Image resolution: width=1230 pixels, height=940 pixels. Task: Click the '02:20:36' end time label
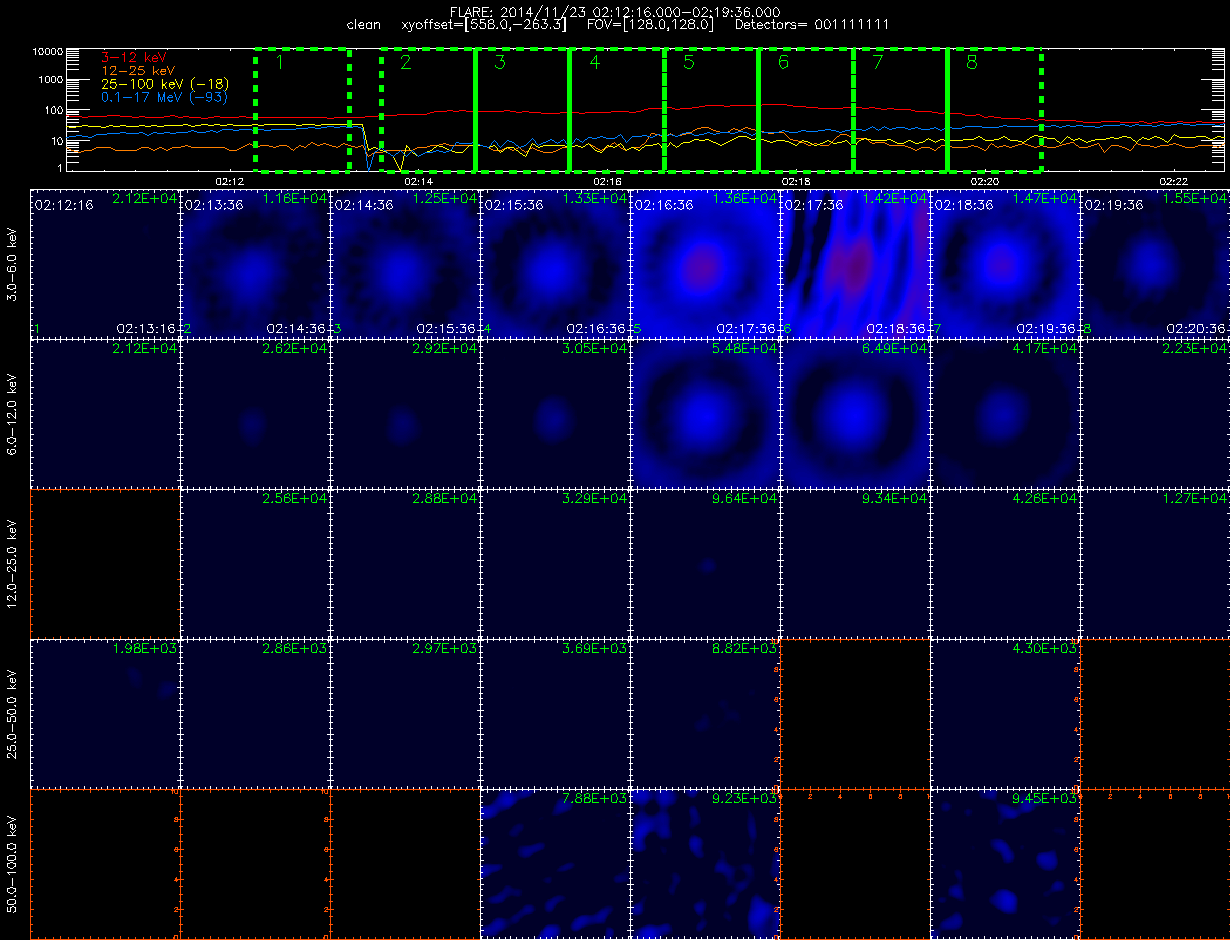point(1196,328)
